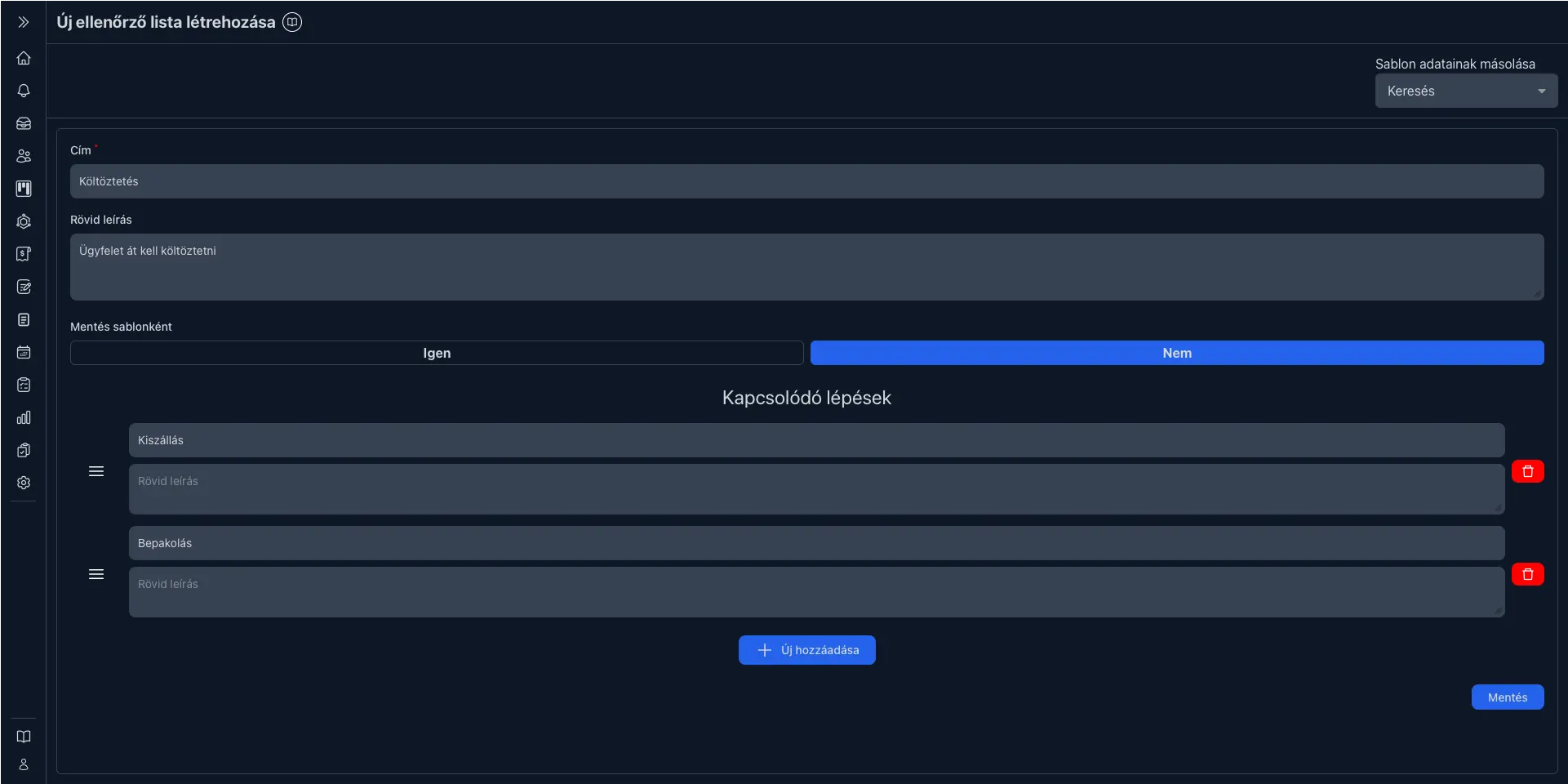Delete the Kiszállás step
The width and height of the screenshot is (1568, 784).
(1527, 471)
